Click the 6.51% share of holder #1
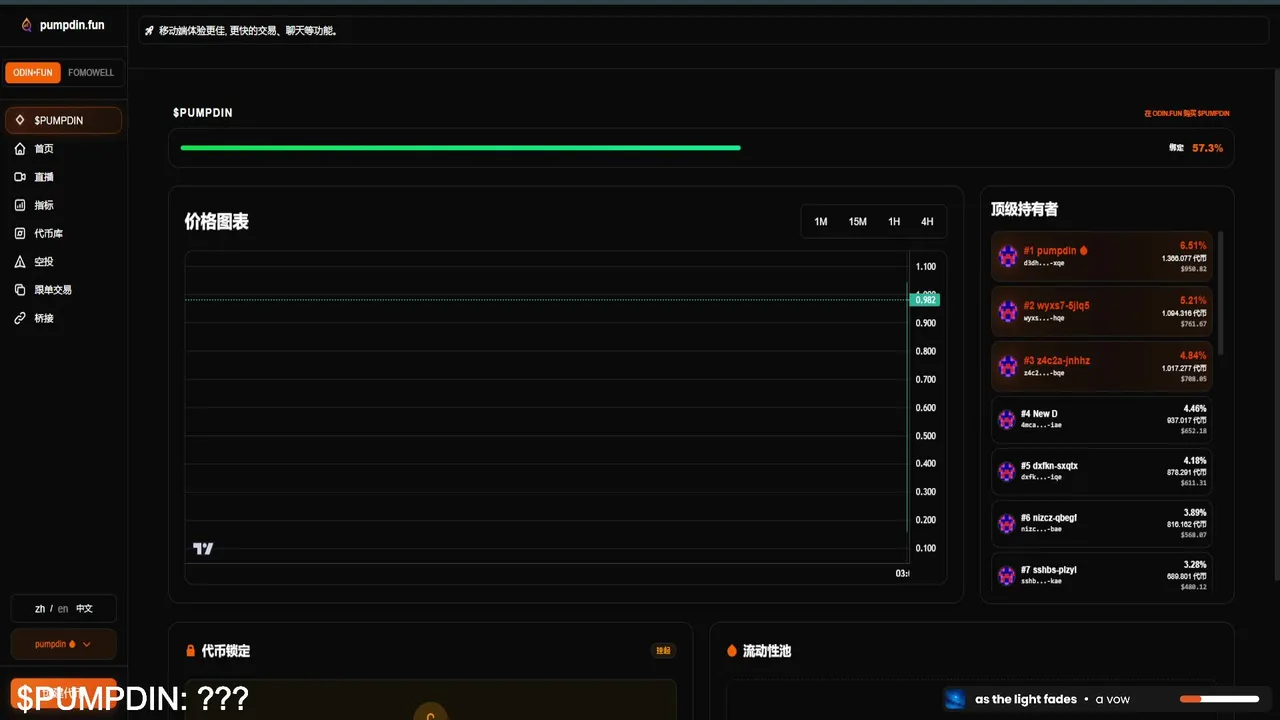1280x720 pixels. pyautogui.click(x=1193, y=245)
